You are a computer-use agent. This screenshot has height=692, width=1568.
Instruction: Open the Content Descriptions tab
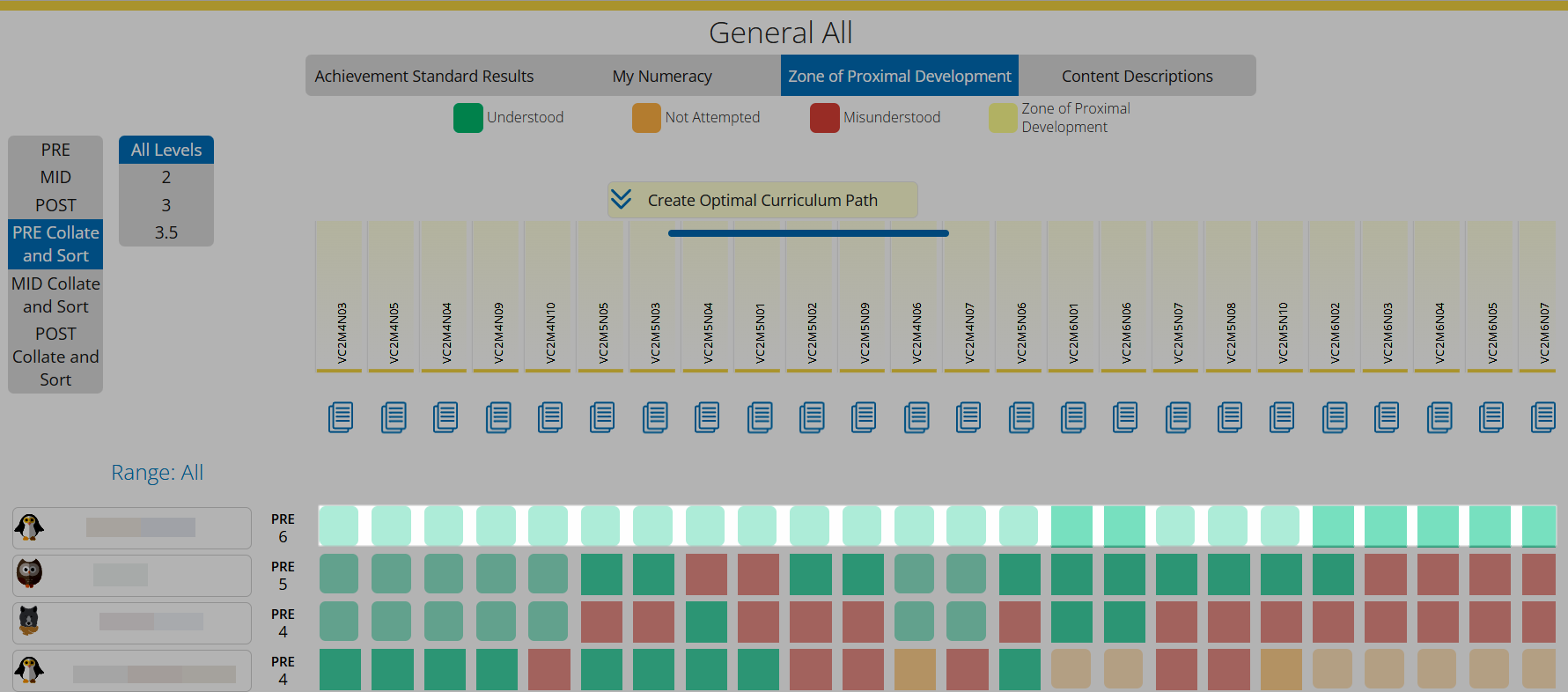click(1137, 76)
